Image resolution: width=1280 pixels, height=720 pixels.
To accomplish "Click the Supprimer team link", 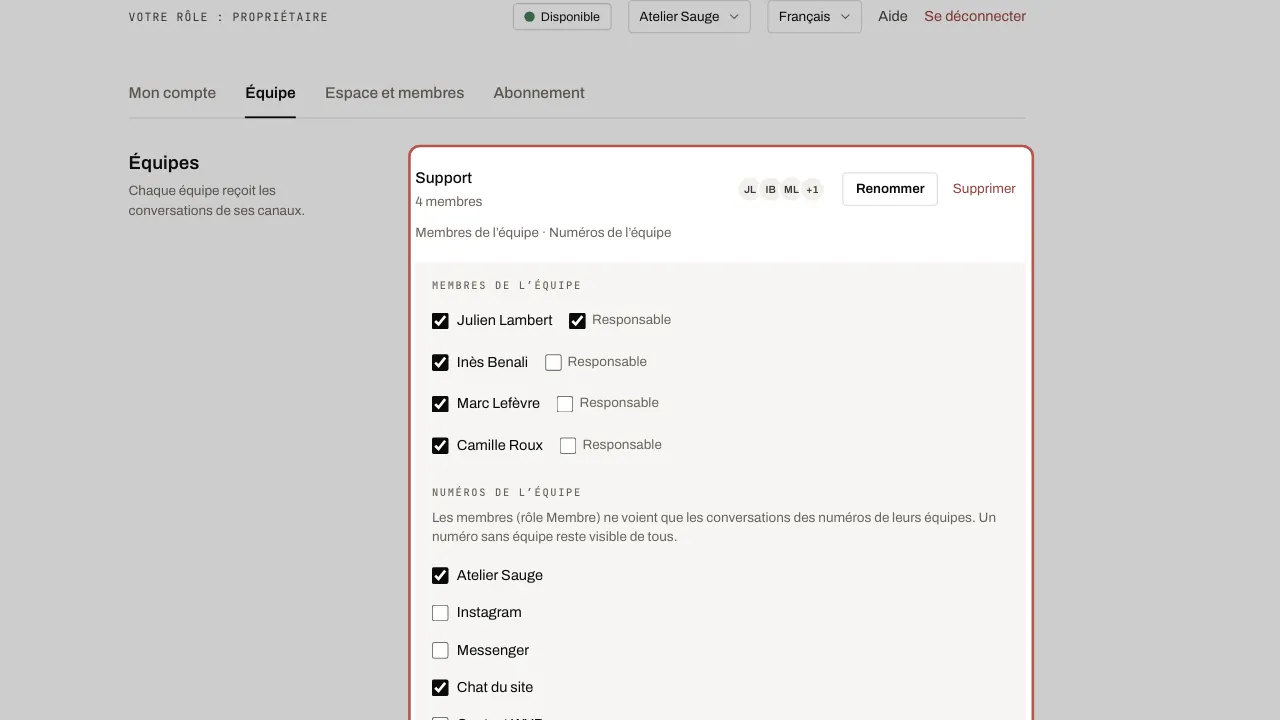I will 984,189.
